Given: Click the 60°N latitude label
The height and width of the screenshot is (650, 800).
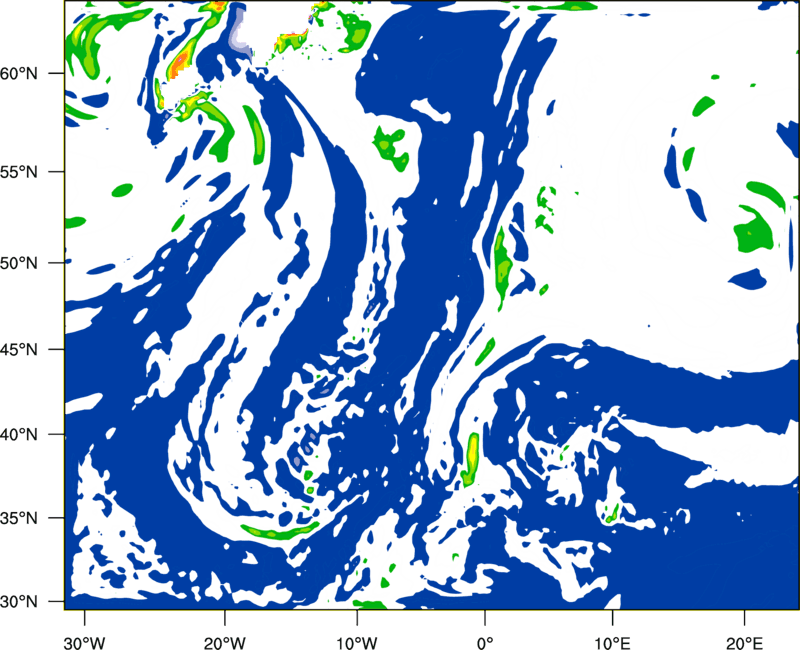Looking at the screenshot, I should 19,74.
